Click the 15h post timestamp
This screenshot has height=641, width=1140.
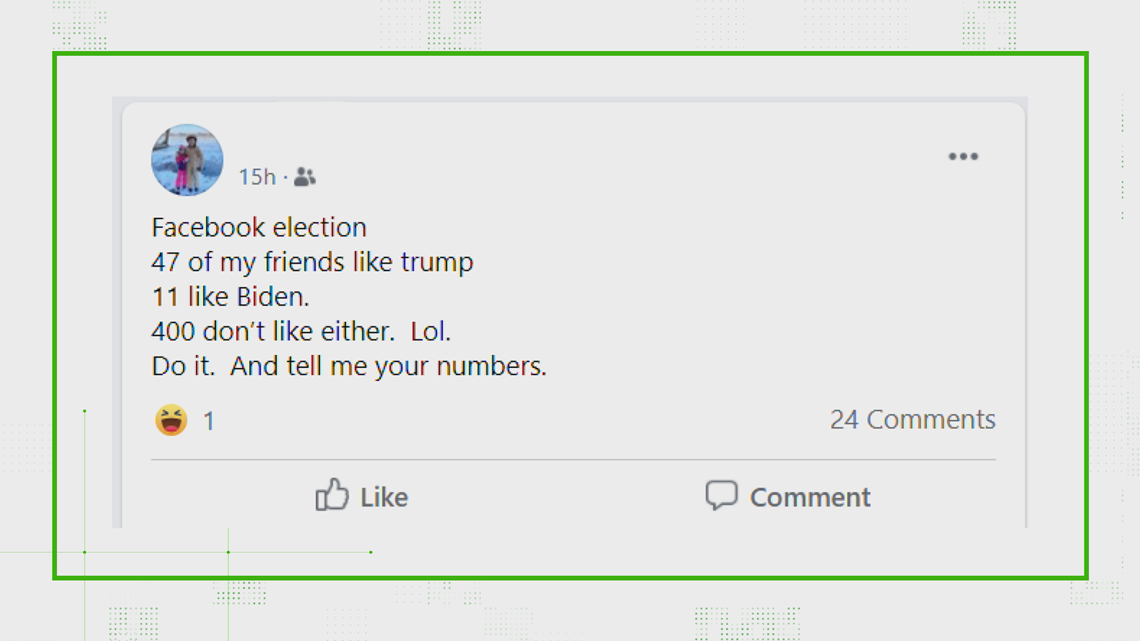(257, 177)
